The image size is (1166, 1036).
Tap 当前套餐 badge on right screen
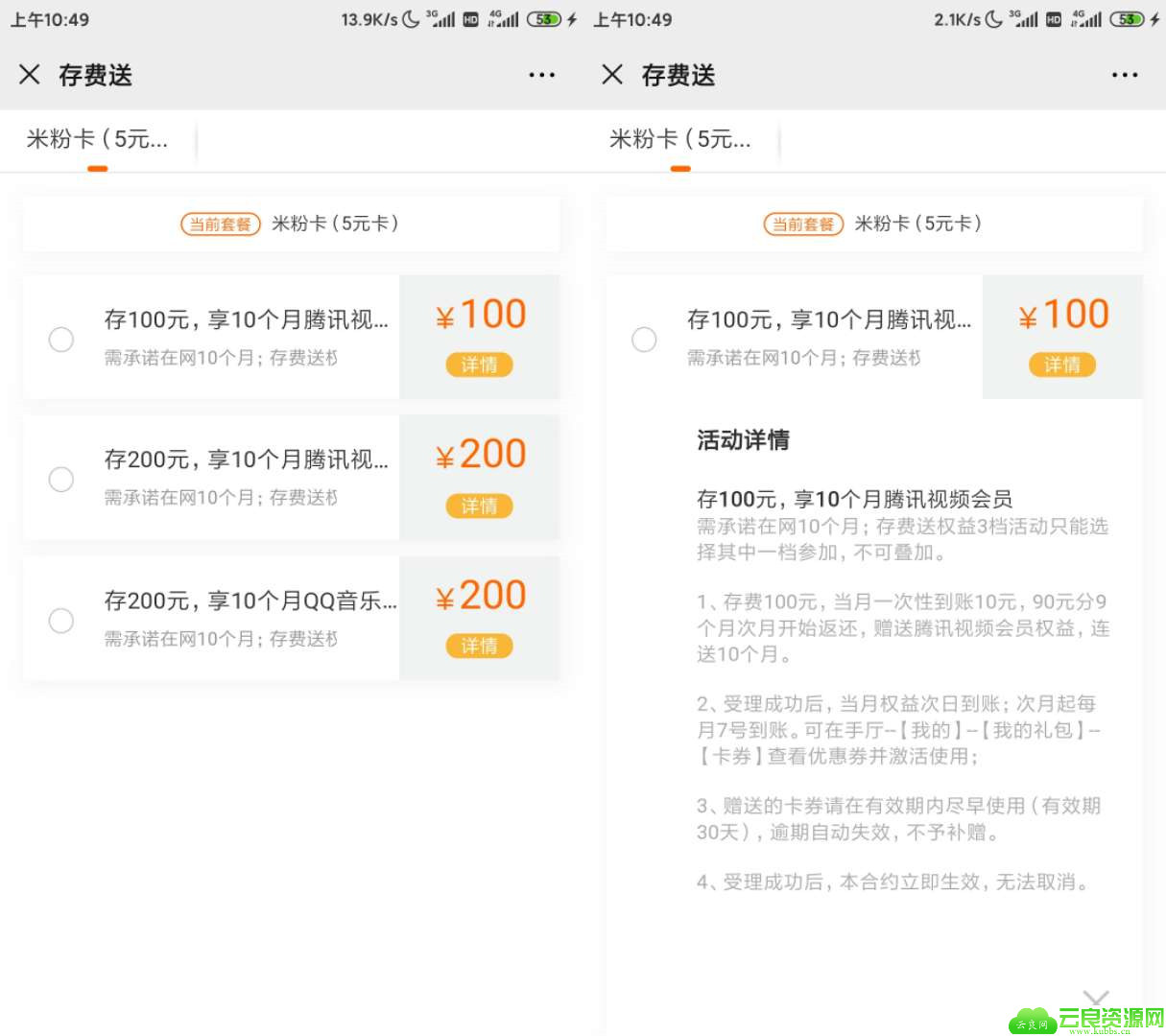803,224
